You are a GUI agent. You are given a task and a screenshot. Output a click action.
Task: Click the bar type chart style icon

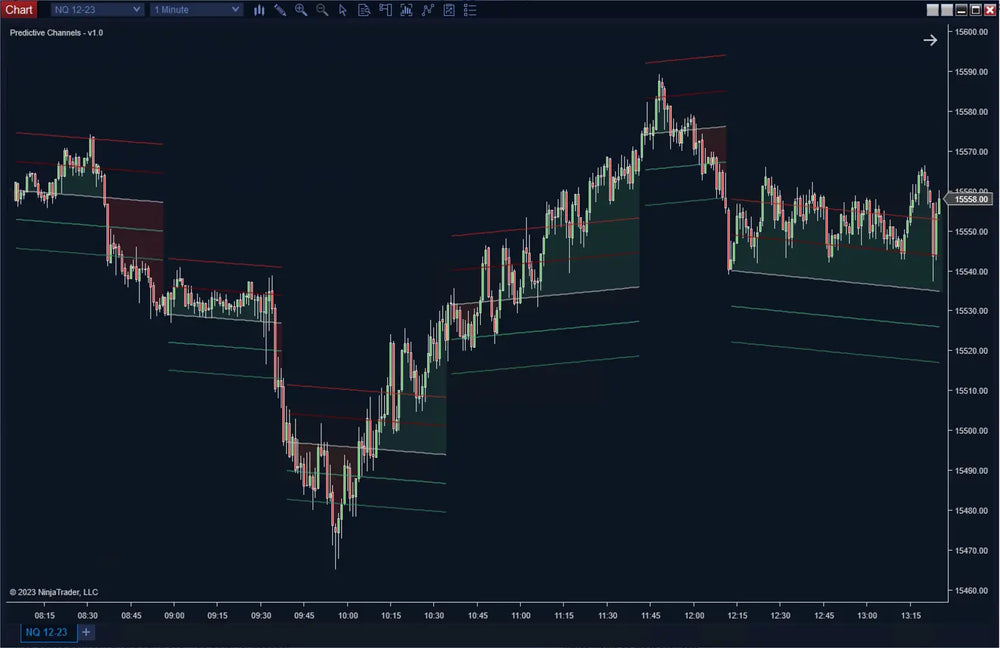click(259, 10)
